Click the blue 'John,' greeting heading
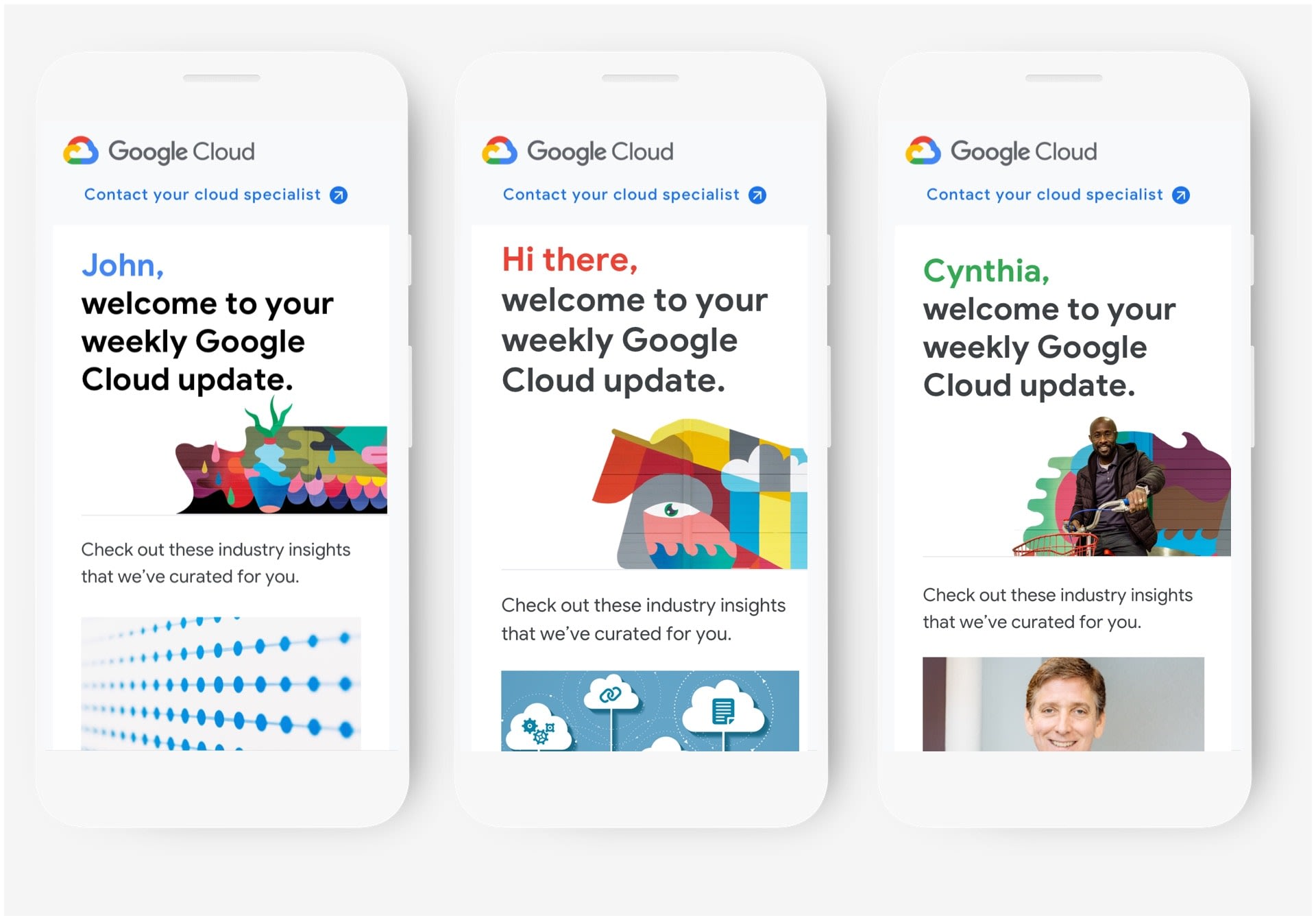Screen dimensions: 1316x920 pos(123,265)
